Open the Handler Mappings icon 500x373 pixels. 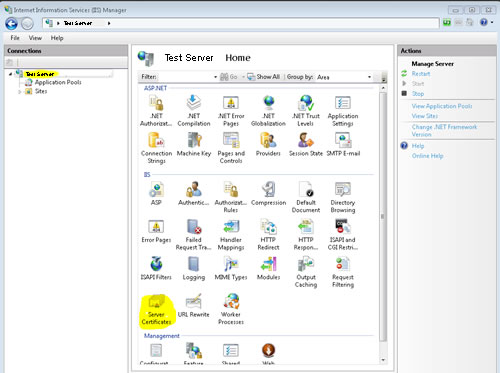click(x=231, y=235)
